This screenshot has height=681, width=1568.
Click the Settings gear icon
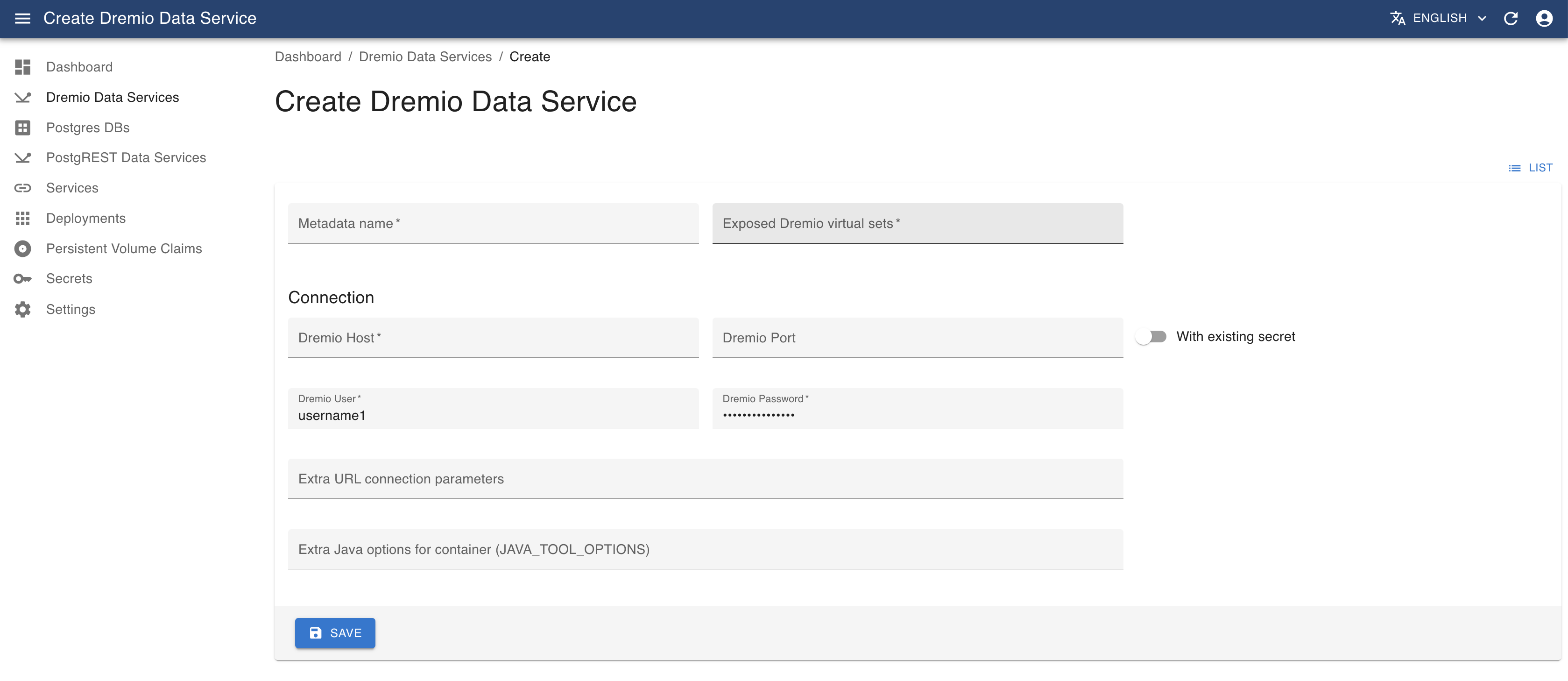(22, 309)
